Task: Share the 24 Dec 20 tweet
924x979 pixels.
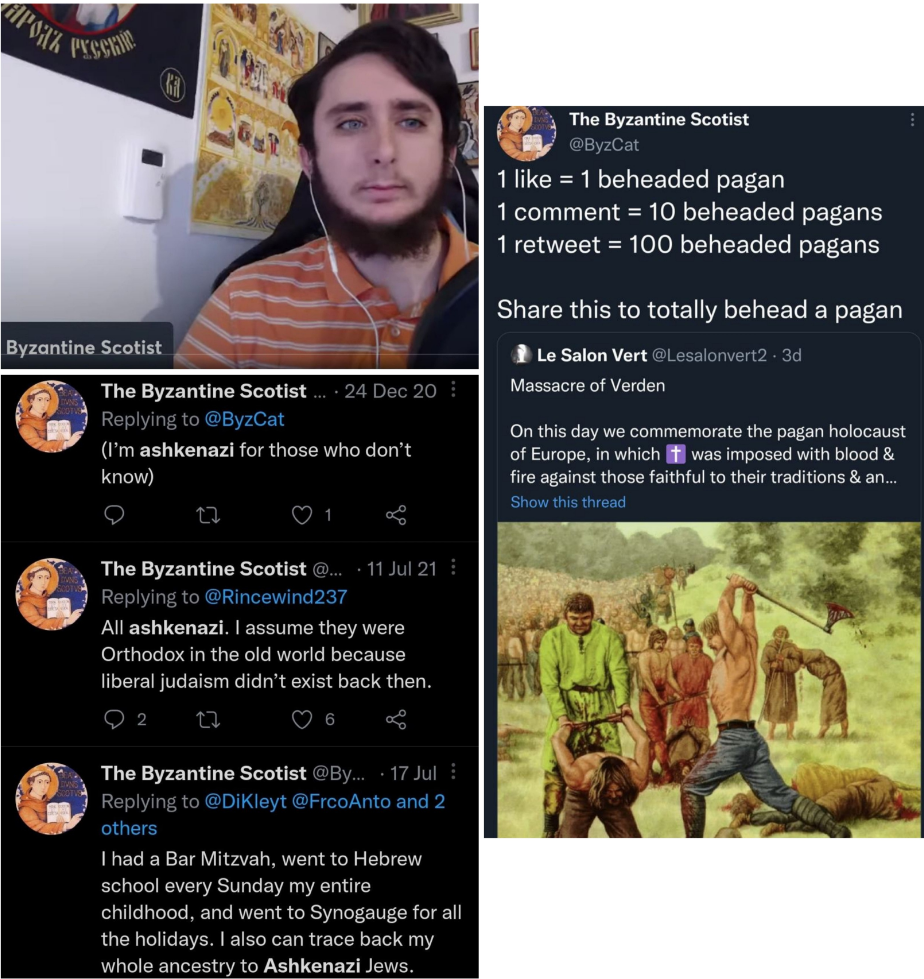Action: pyautogui.click(x=396, y=514)
